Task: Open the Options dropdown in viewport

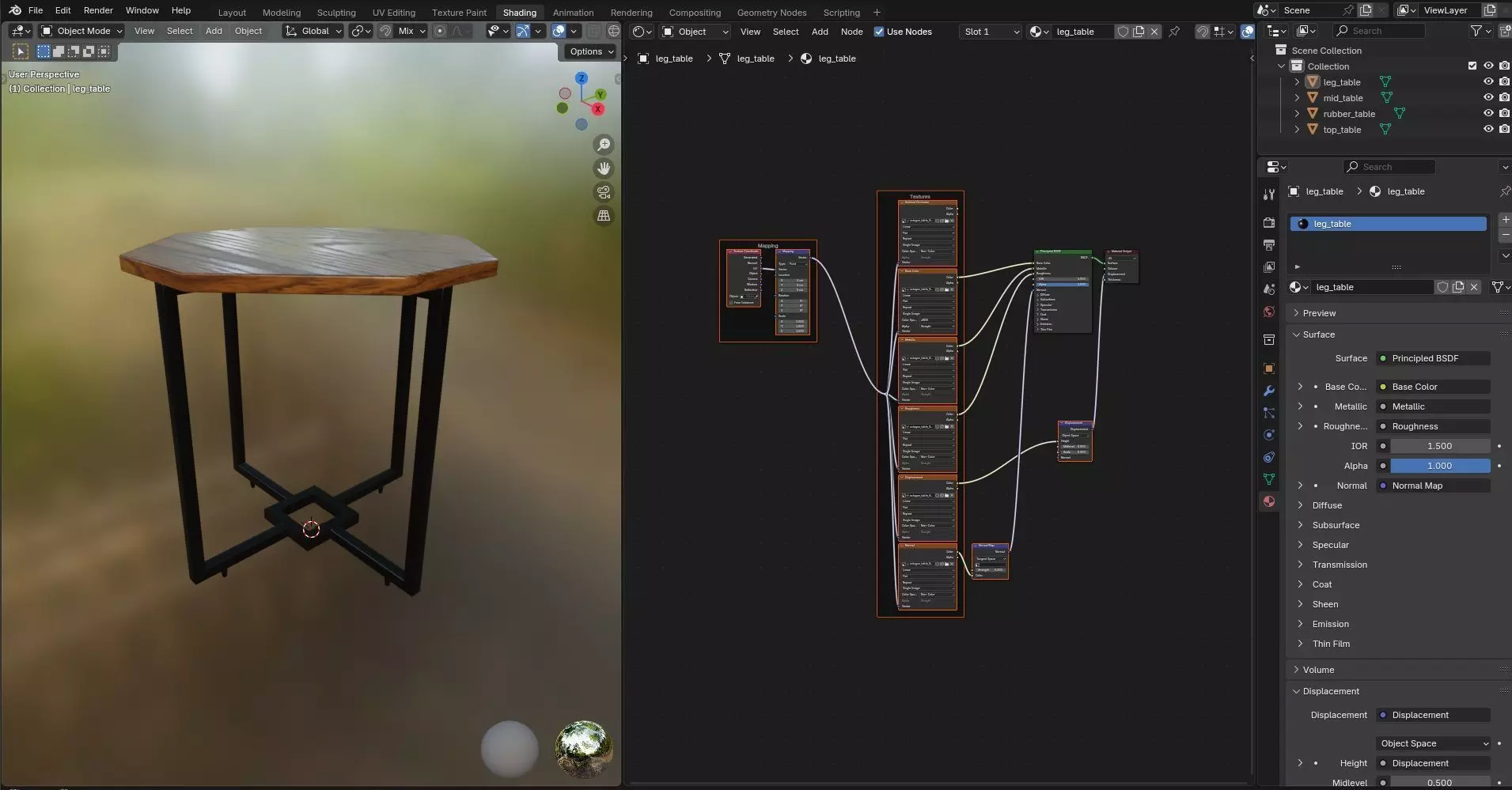Action: tap(591, 51)
